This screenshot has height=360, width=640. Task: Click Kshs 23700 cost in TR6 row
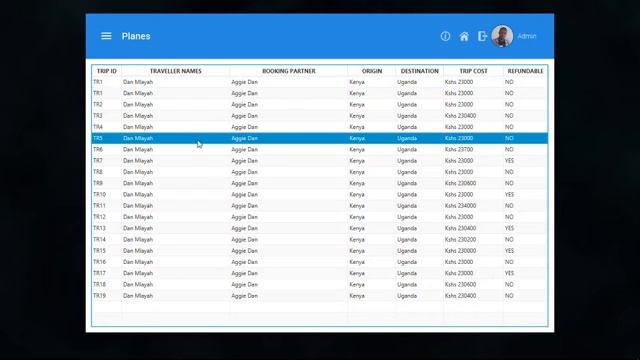[459, 149]
